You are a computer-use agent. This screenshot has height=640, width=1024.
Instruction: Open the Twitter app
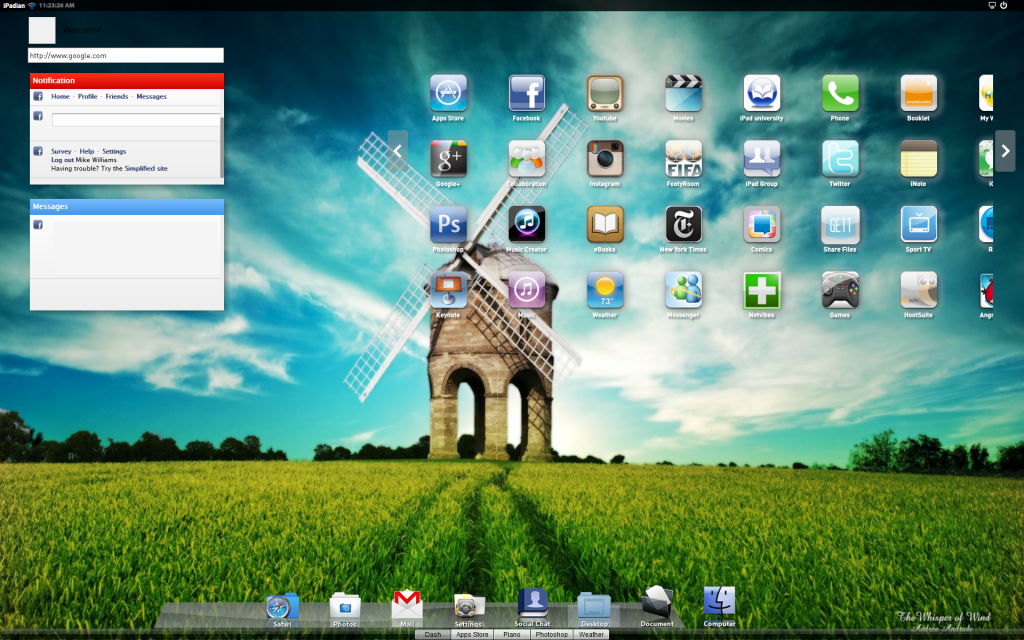(x=840, y=159)
